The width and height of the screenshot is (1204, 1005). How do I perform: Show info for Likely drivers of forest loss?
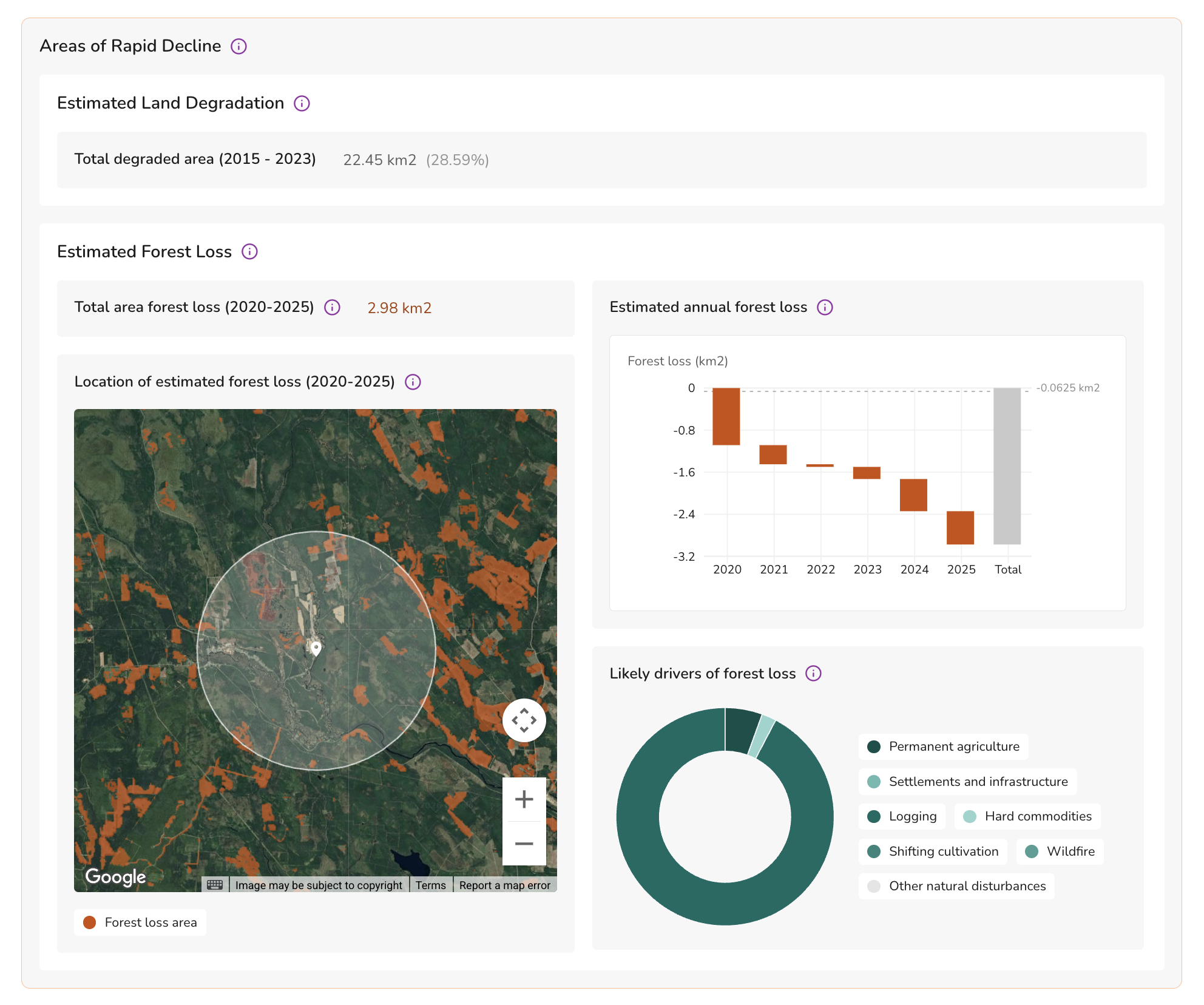click(x=813, y=674)
